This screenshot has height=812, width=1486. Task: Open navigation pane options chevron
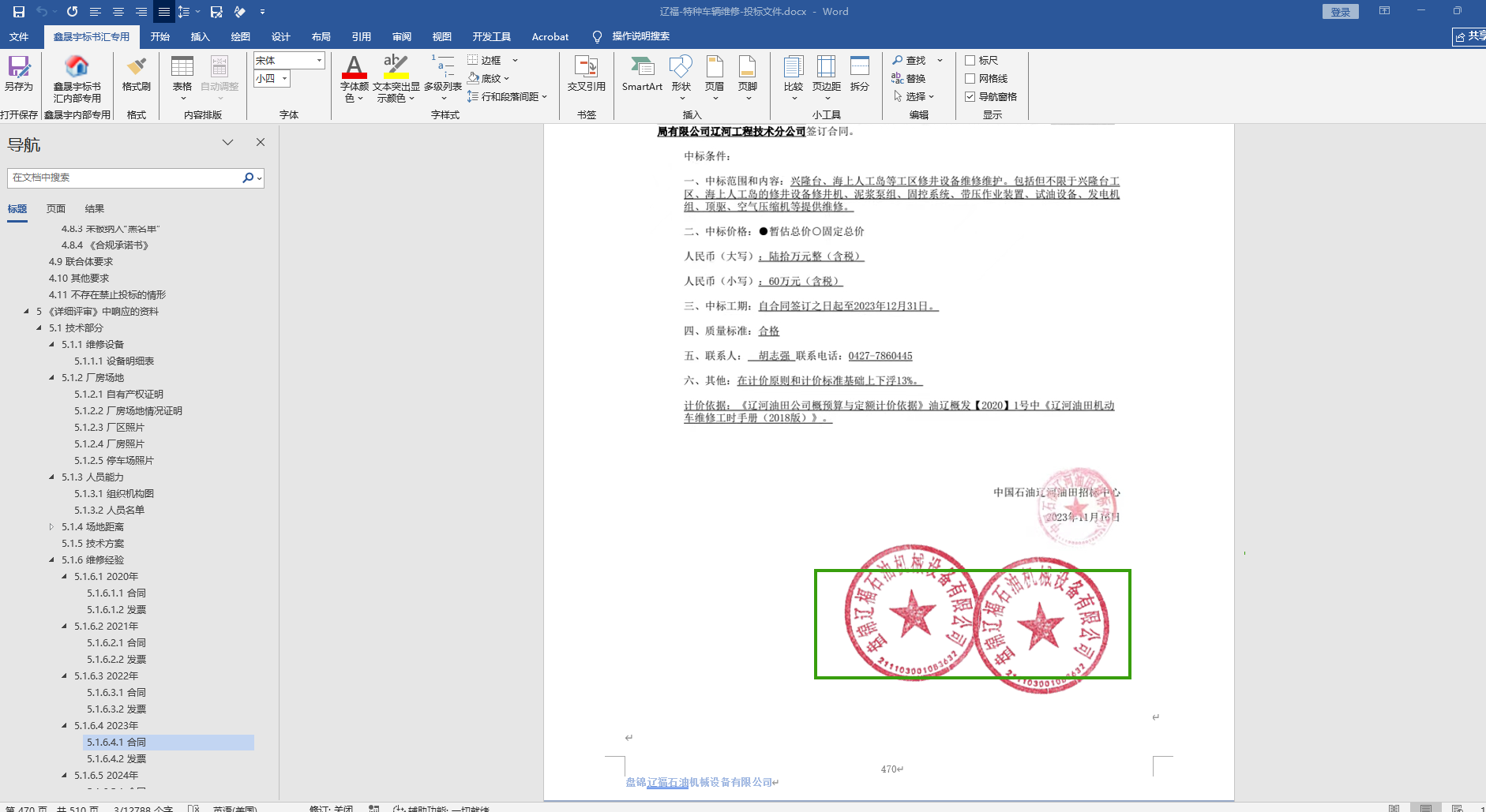pyautogui.click(x=227, y=142)
